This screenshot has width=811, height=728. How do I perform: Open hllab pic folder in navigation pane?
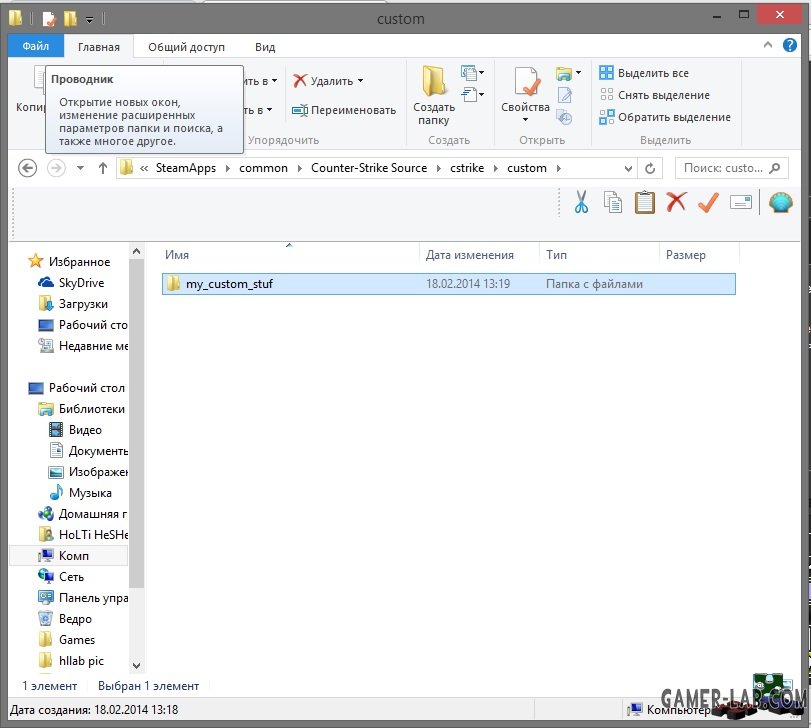(x=71, y=661)
